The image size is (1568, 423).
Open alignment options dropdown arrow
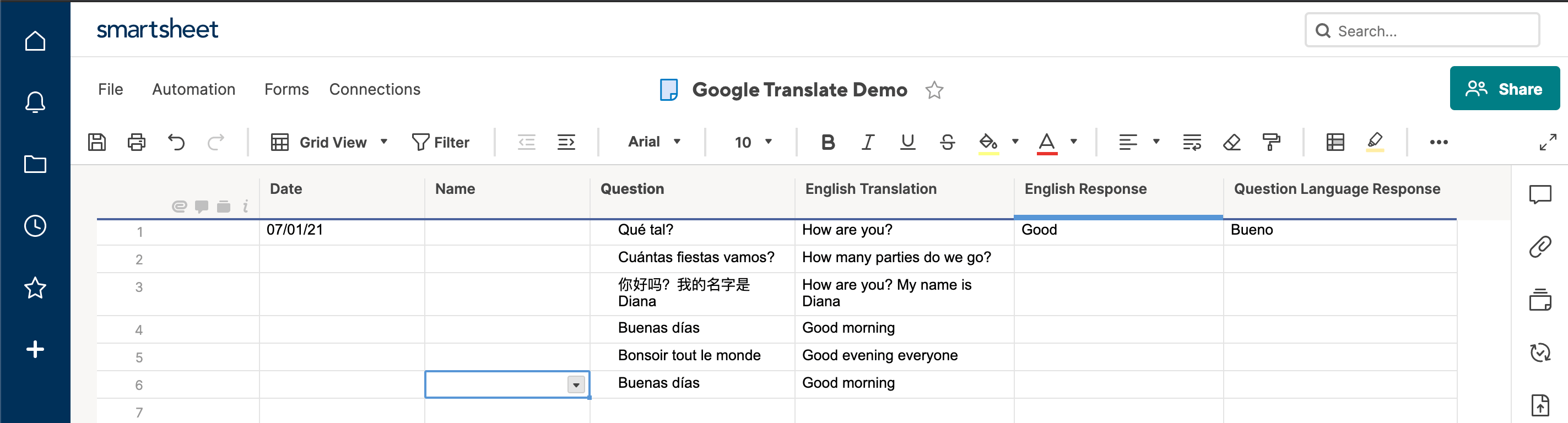click(1156, 142)
